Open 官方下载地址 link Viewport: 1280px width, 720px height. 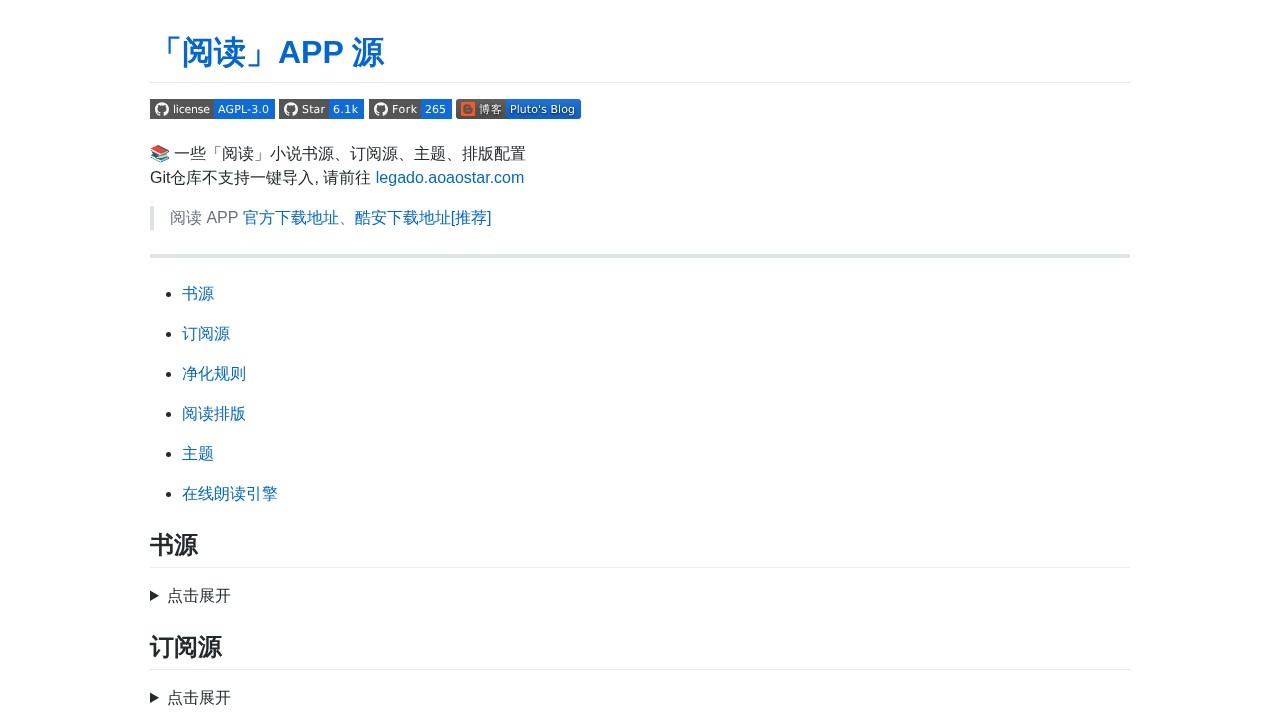(x=291, y=218)
